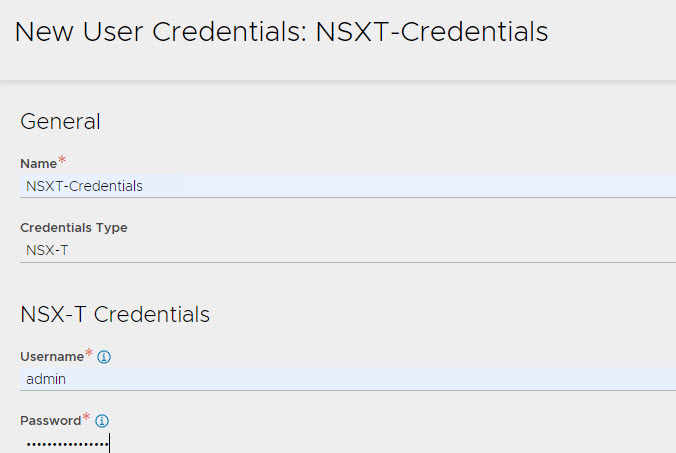Click the NSX-T value under Credentials Type

click(47, 250)
